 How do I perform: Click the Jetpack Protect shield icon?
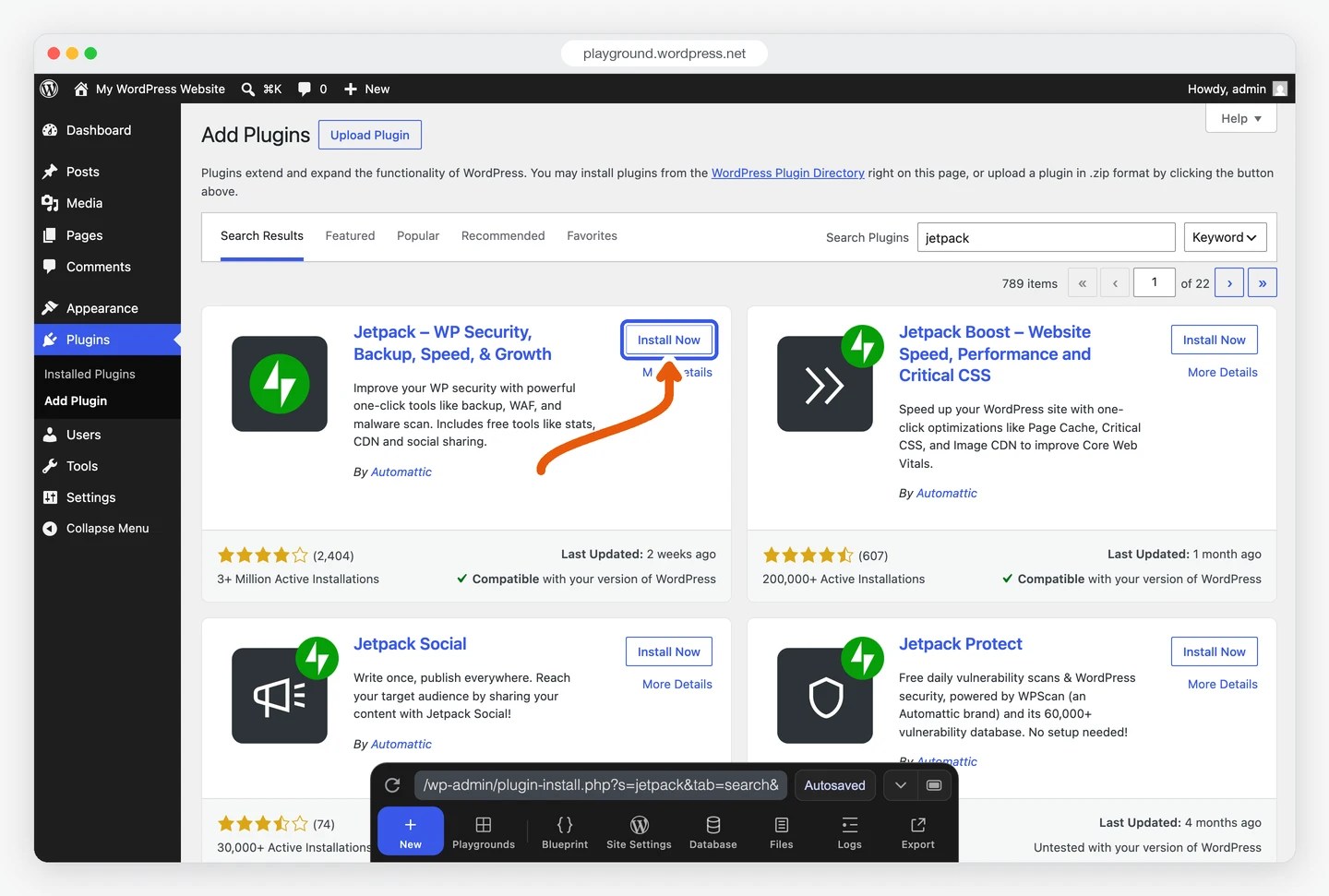click(825, 696)
